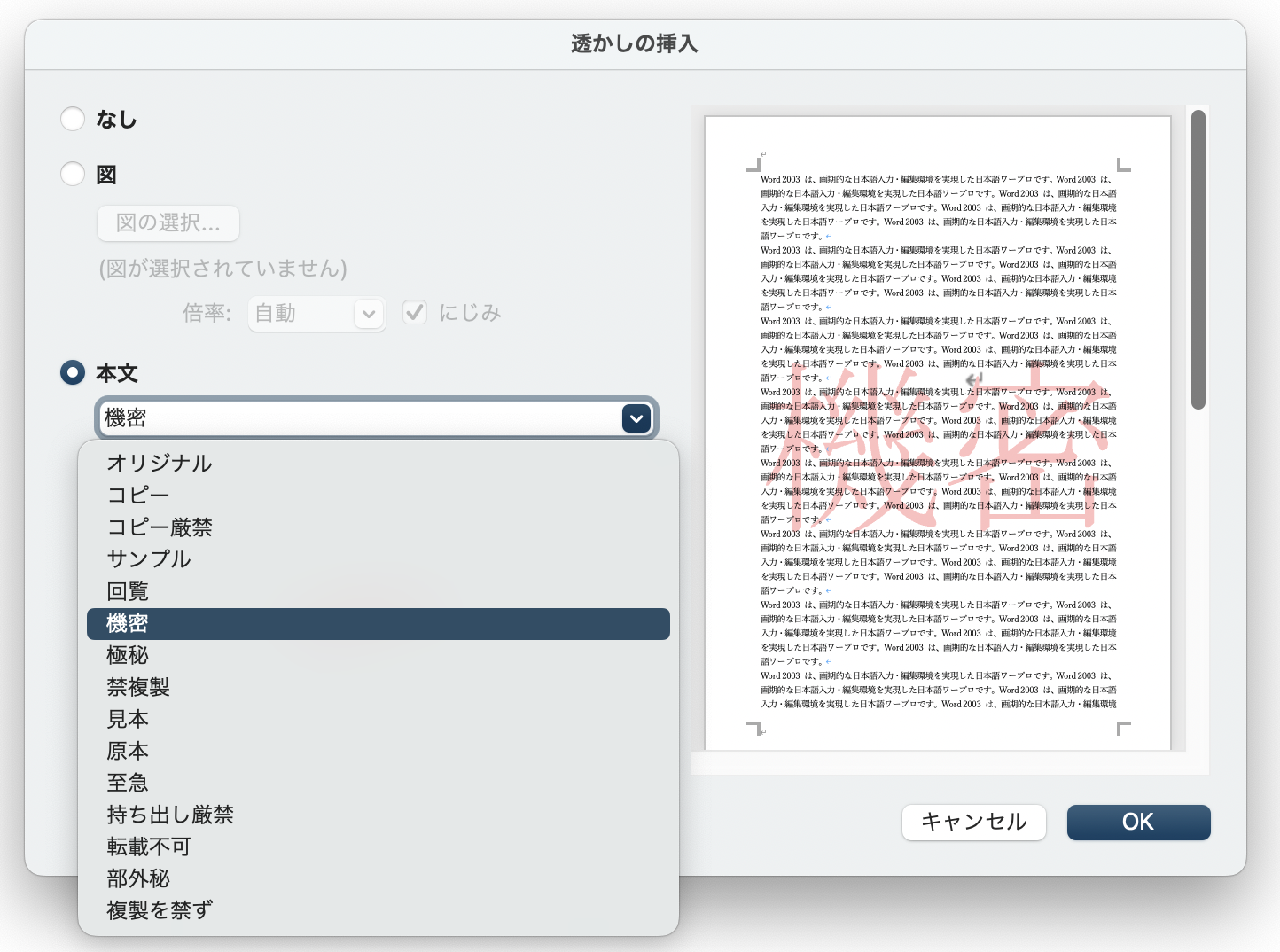The width and height of the screenshot is (1280, 952).
Task: Select the なし radio button
Action: 73,118
